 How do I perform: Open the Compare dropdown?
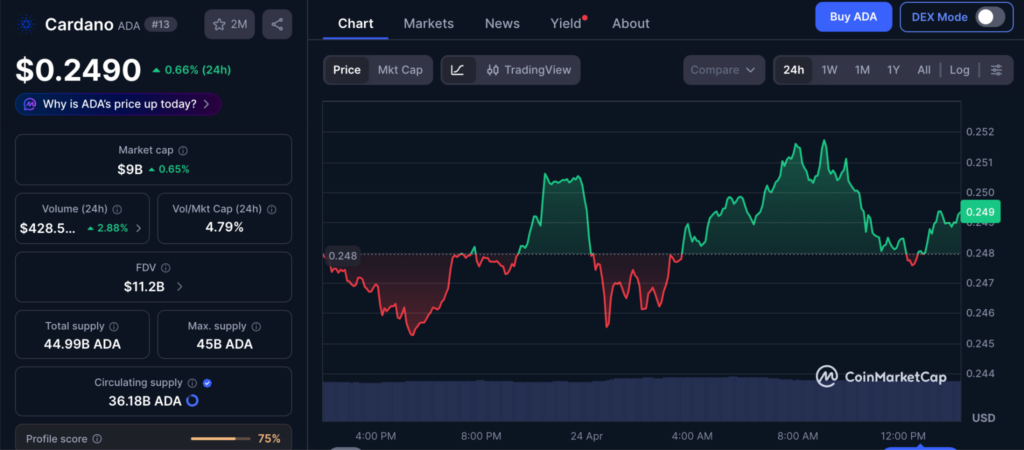pyautogui.click(x=726, y=70)
